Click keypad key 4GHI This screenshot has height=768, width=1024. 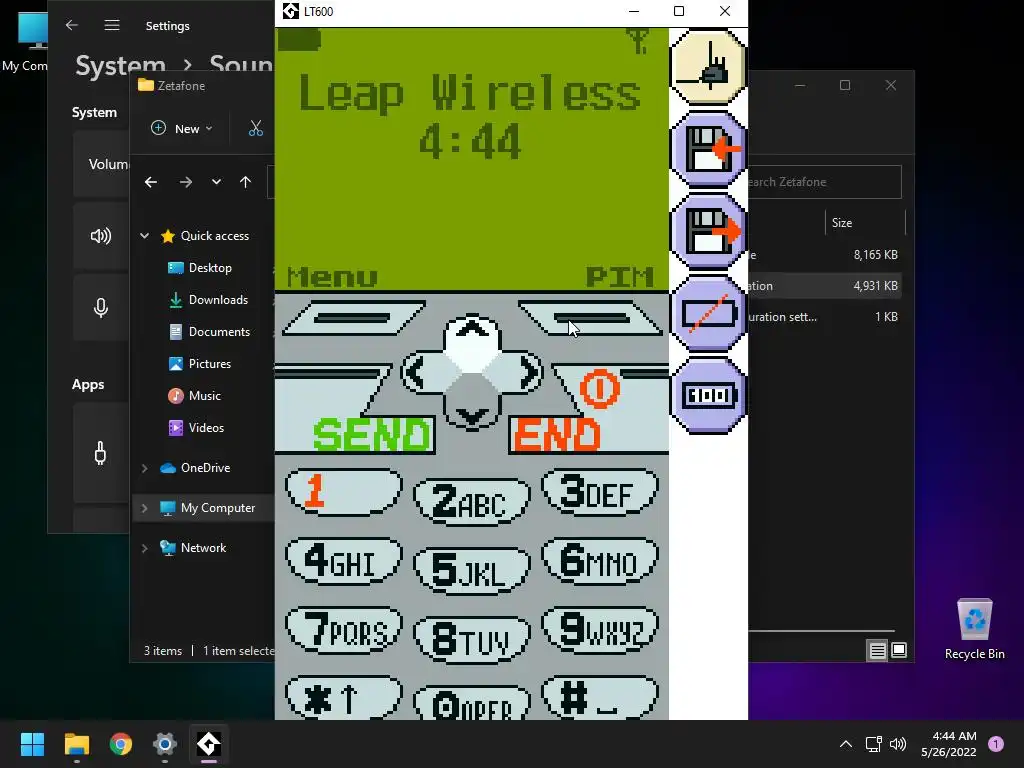pos(344,560)
